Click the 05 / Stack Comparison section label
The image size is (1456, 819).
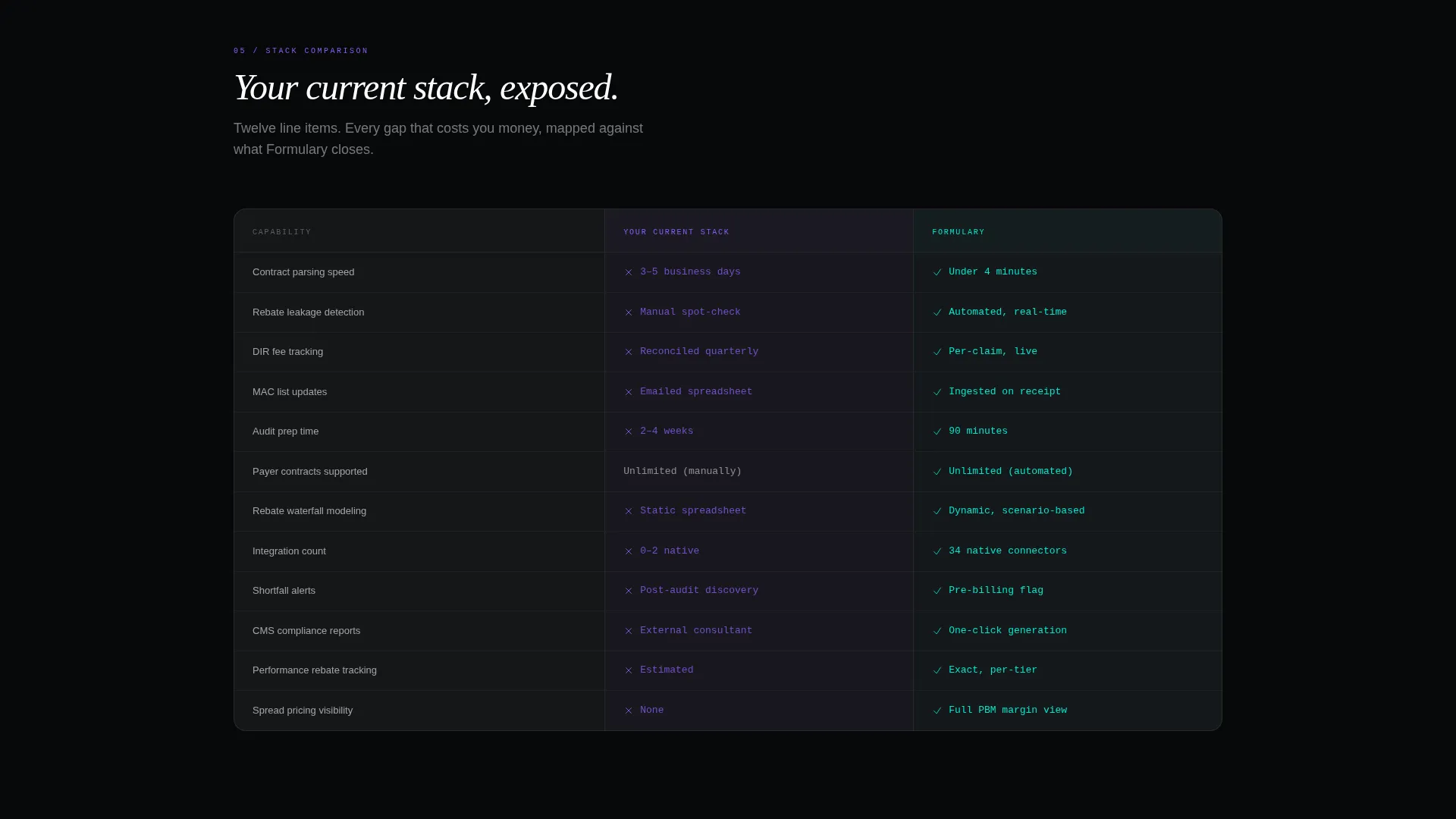pos(301,51)
